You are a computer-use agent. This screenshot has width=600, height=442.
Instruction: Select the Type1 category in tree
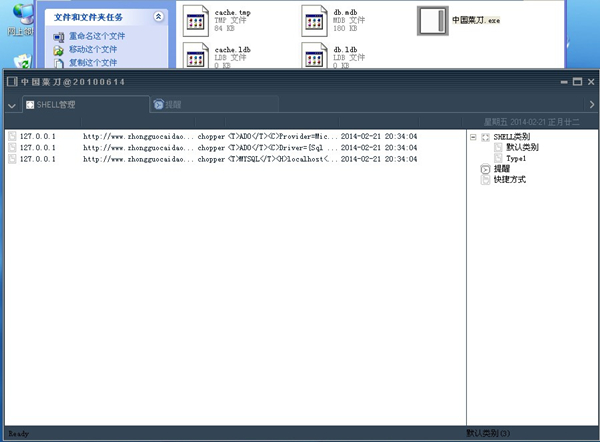(515, 158)
